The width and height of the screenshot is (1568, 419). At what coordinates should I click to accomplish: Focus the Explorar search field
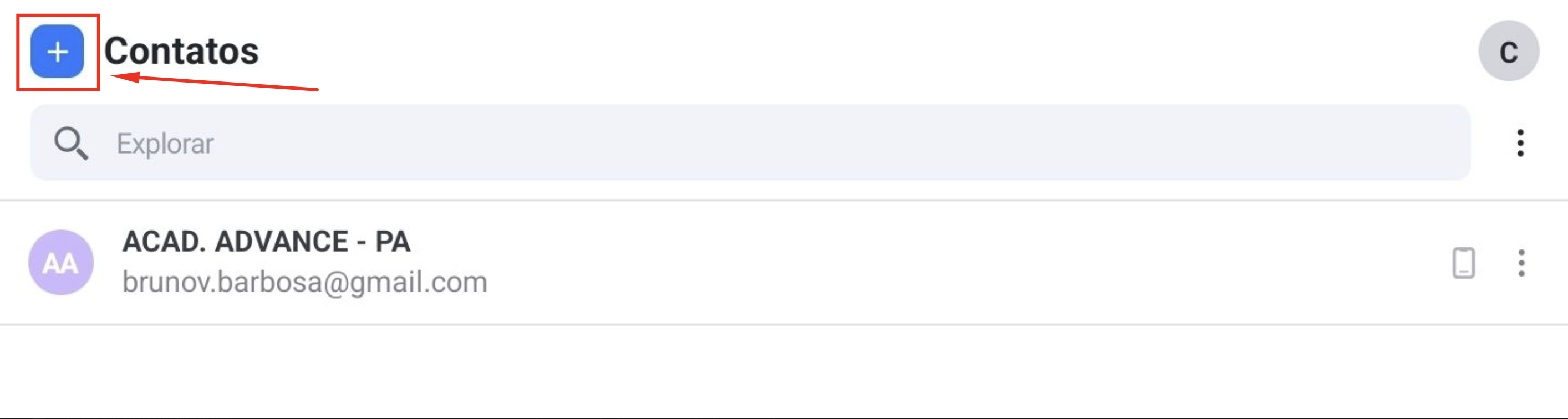[x=750, y=143]
